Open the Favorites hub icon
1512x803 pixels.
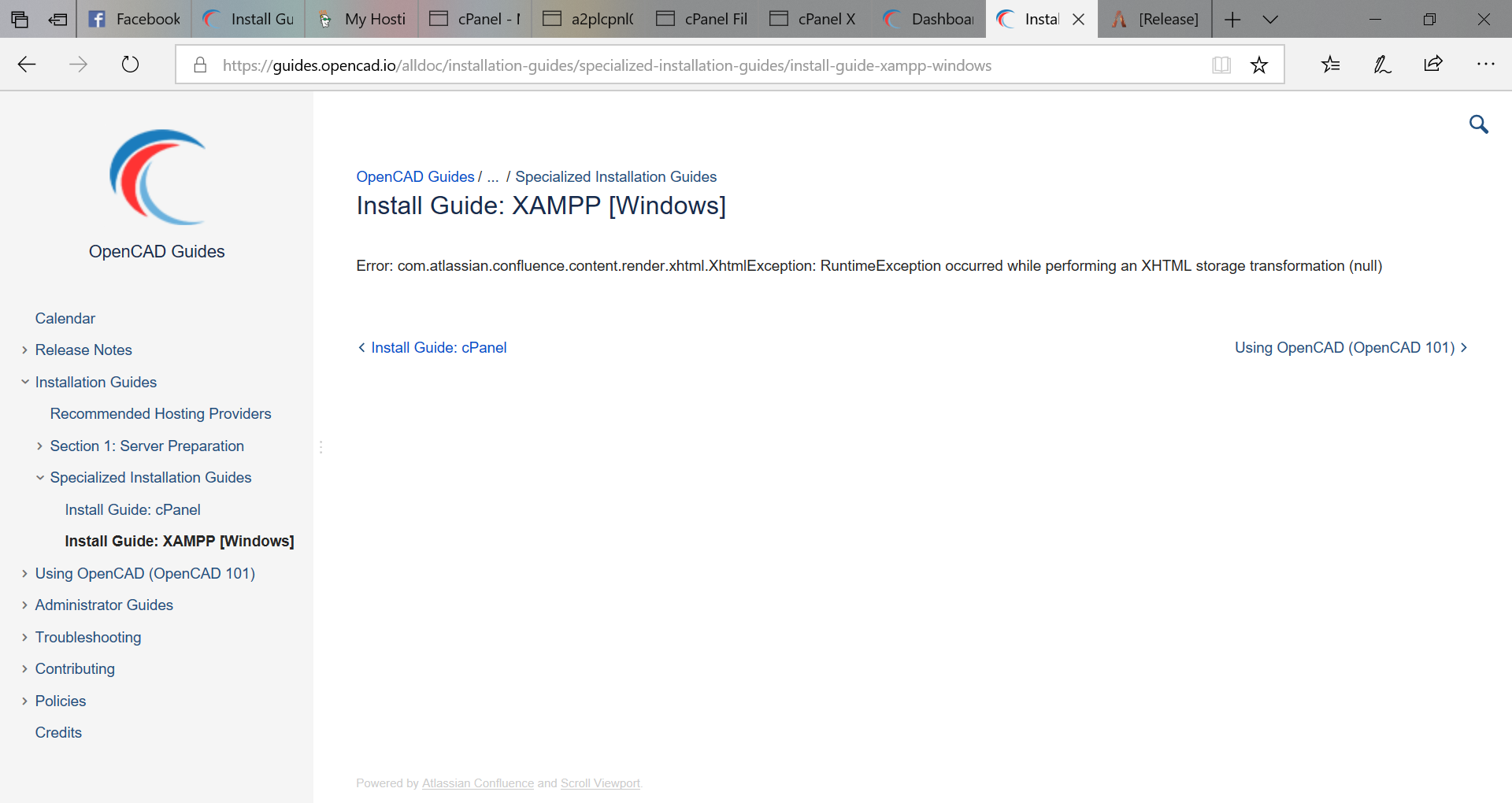pyautogui.click(x=1331, y=65)
